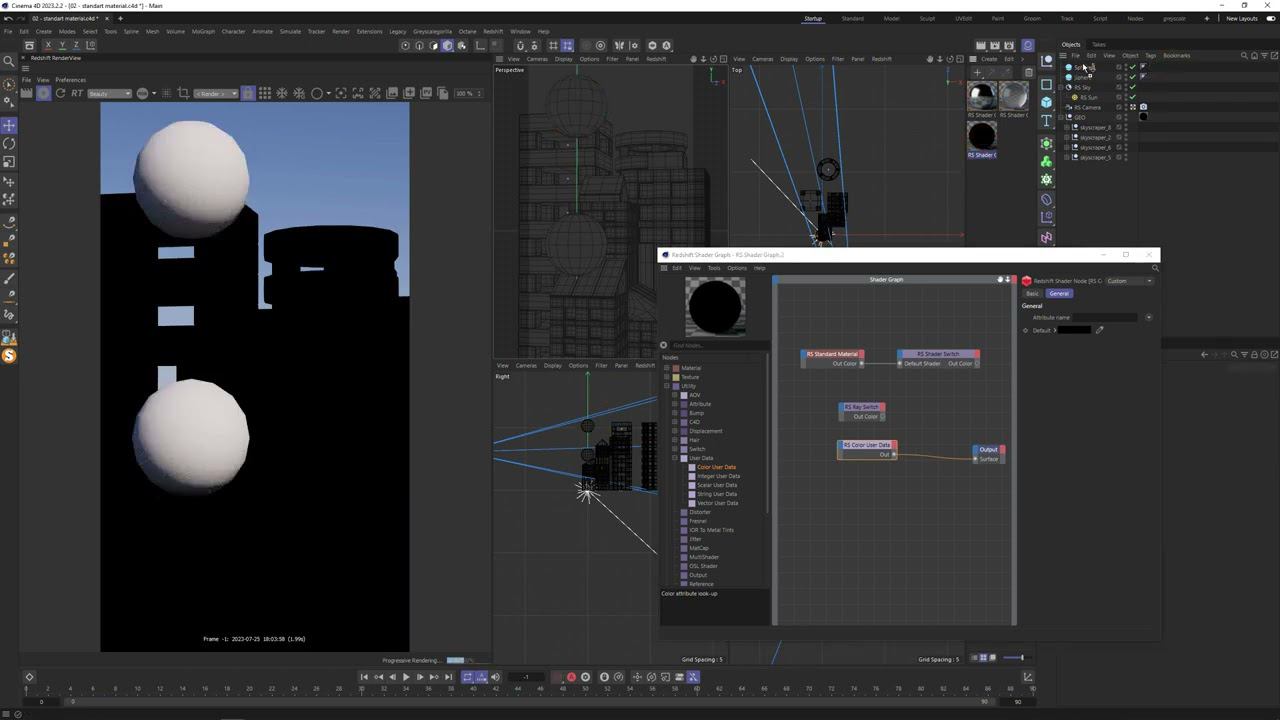Expand the Material node category
The height and width of the screenshot is (720, 1280).
(x=667, y=368)
